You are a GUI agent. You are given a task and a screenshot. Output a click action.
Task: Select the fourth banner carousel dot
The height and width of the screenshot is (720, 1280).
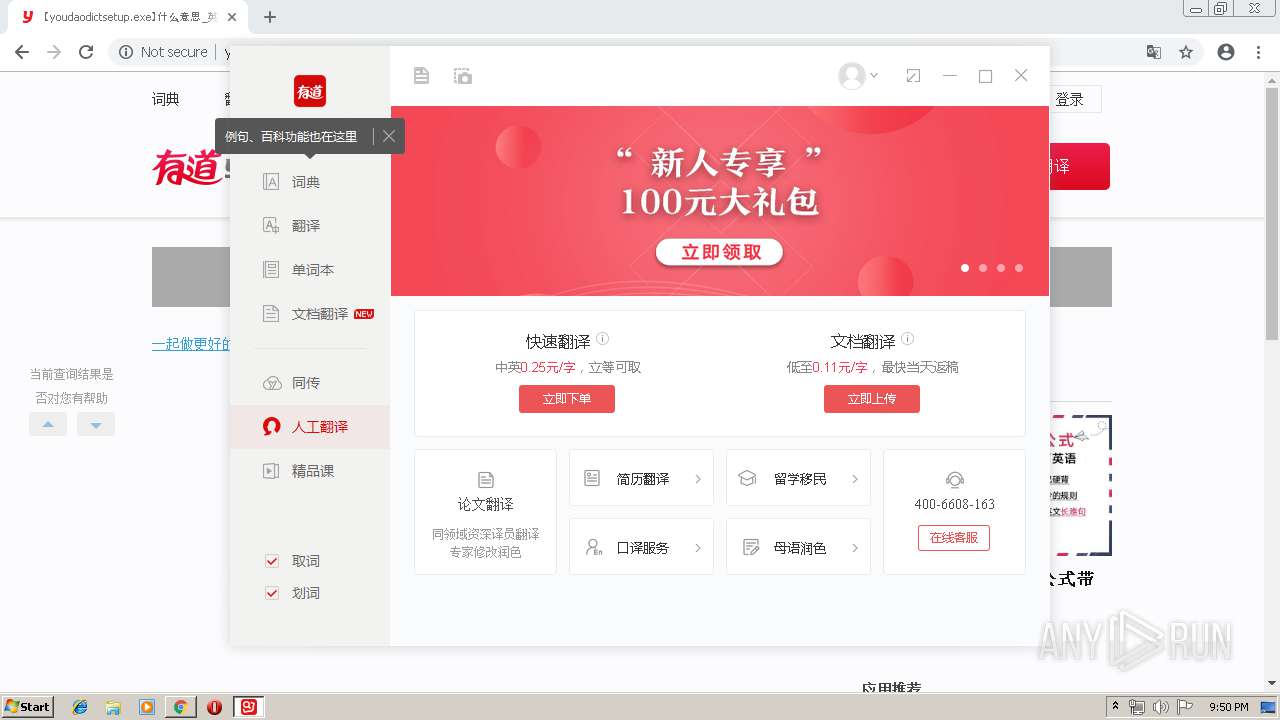[1019, 268]
